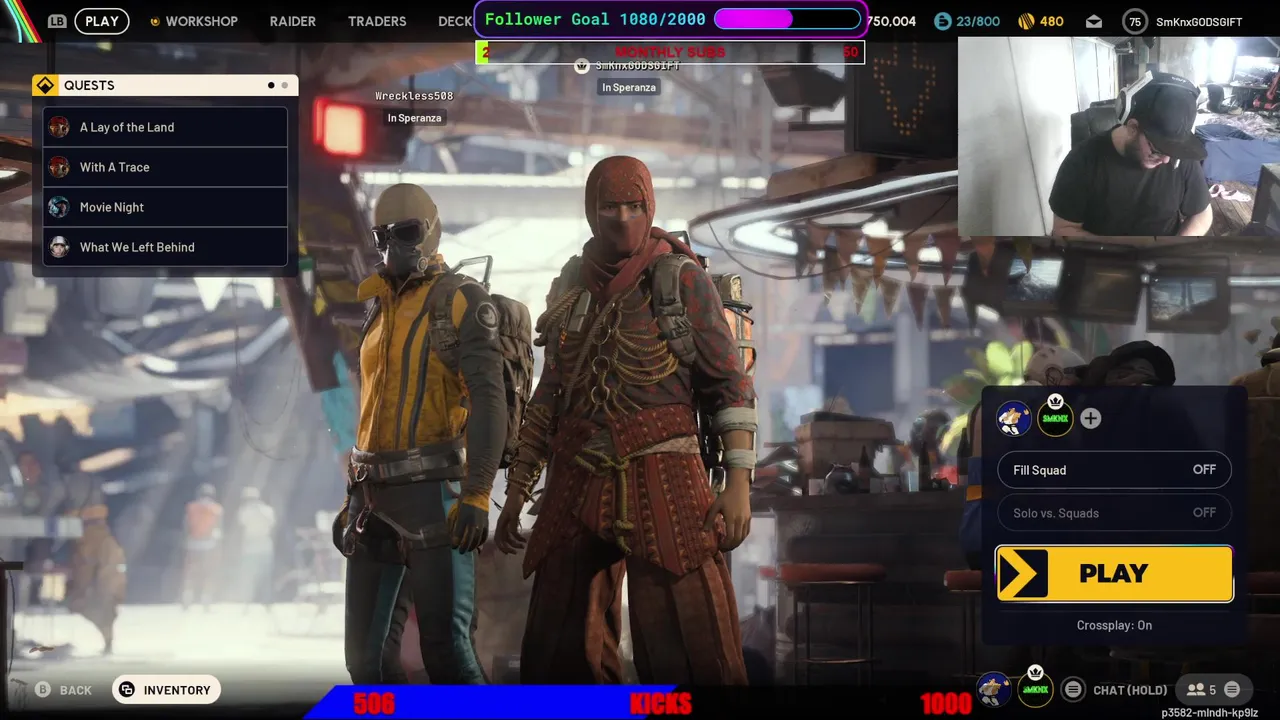The width and height of the screenshot is (1280, 720).
Task: Open the quest With A Trace
Action: tap(165, 167)
